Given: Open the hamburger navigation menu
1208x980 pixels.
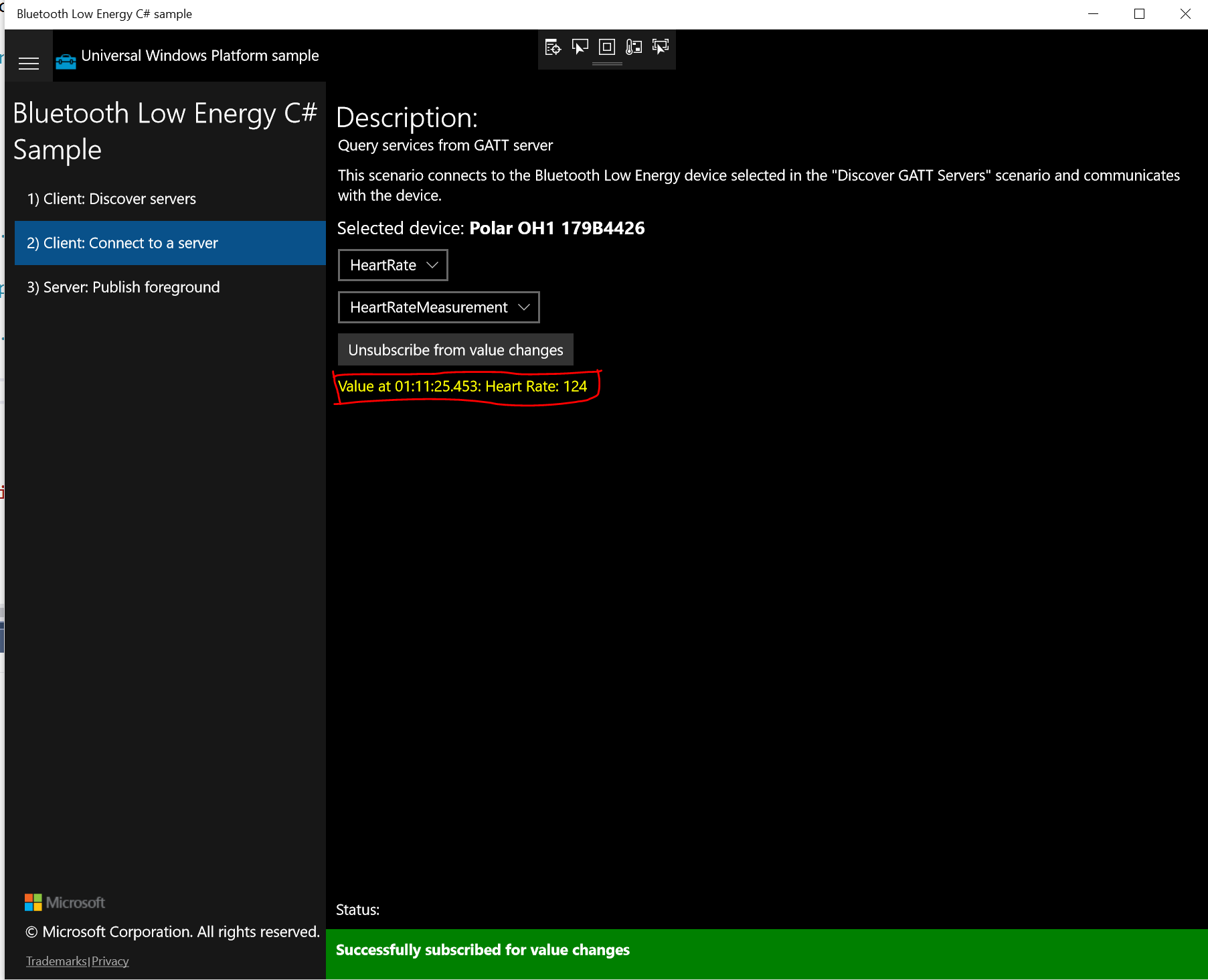Looking at the screenshot, I should pos(29,64).
